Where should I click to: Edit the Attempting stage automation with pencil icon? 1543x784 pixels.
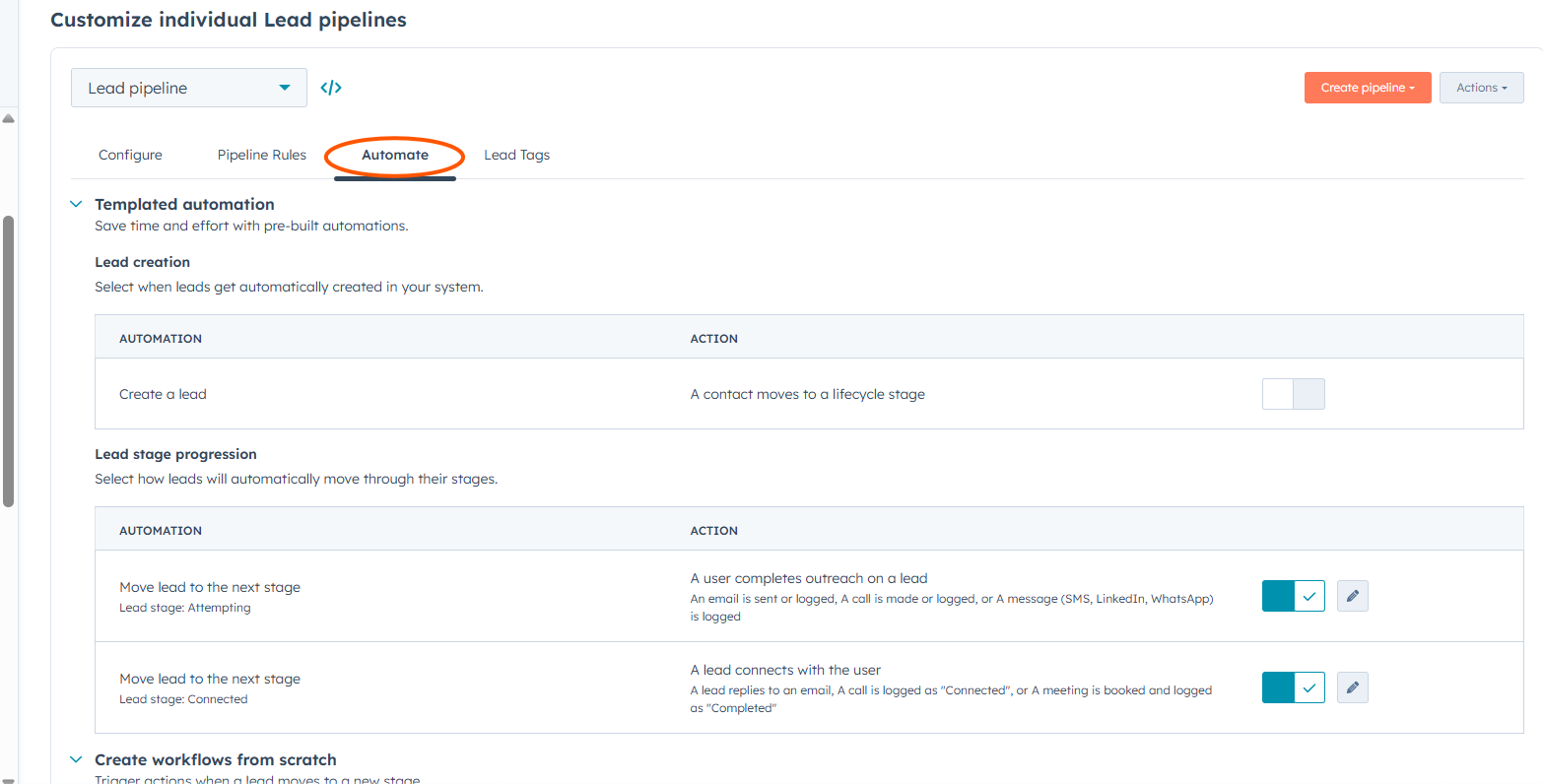click(x=1352, y=596)
